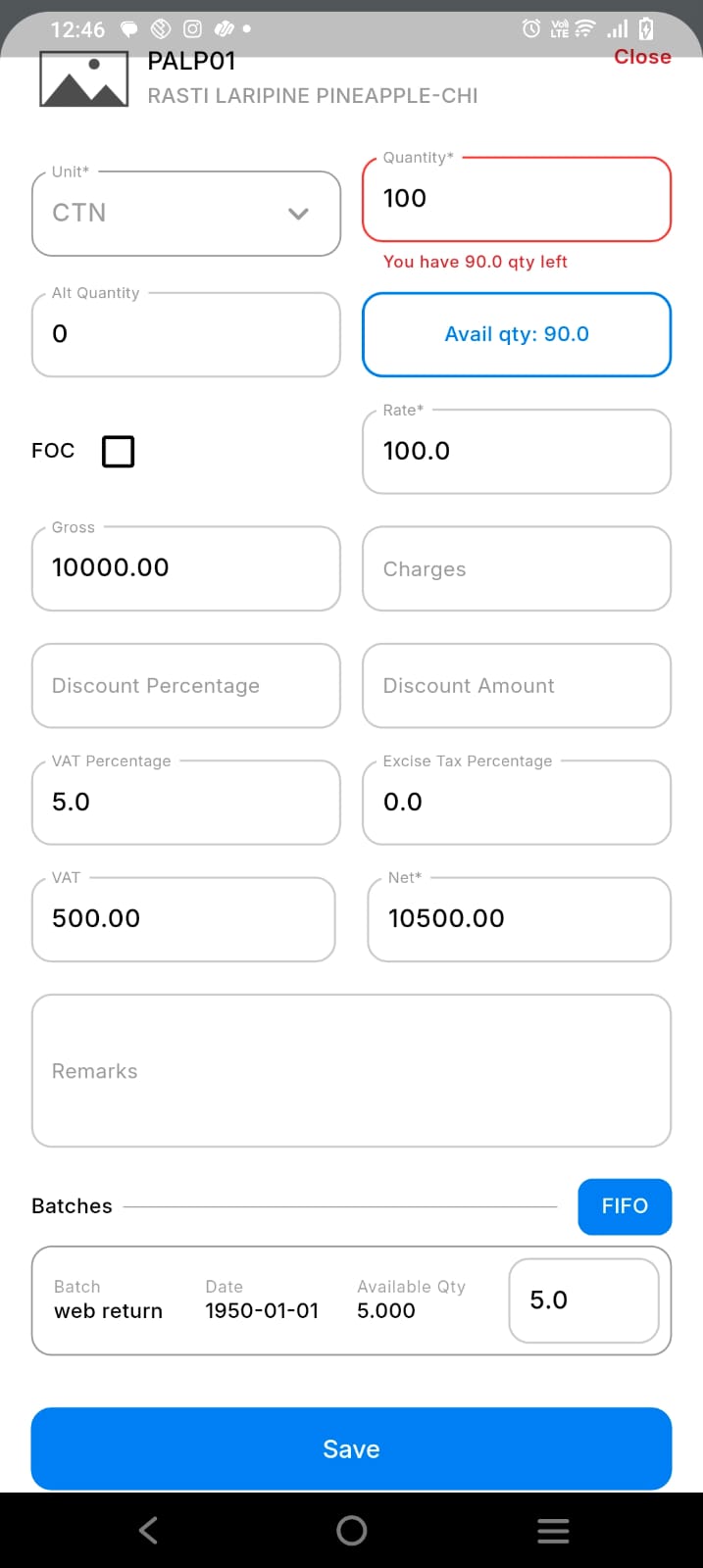
Task: Close the item entry form
Action: click(x=642, y=57)
